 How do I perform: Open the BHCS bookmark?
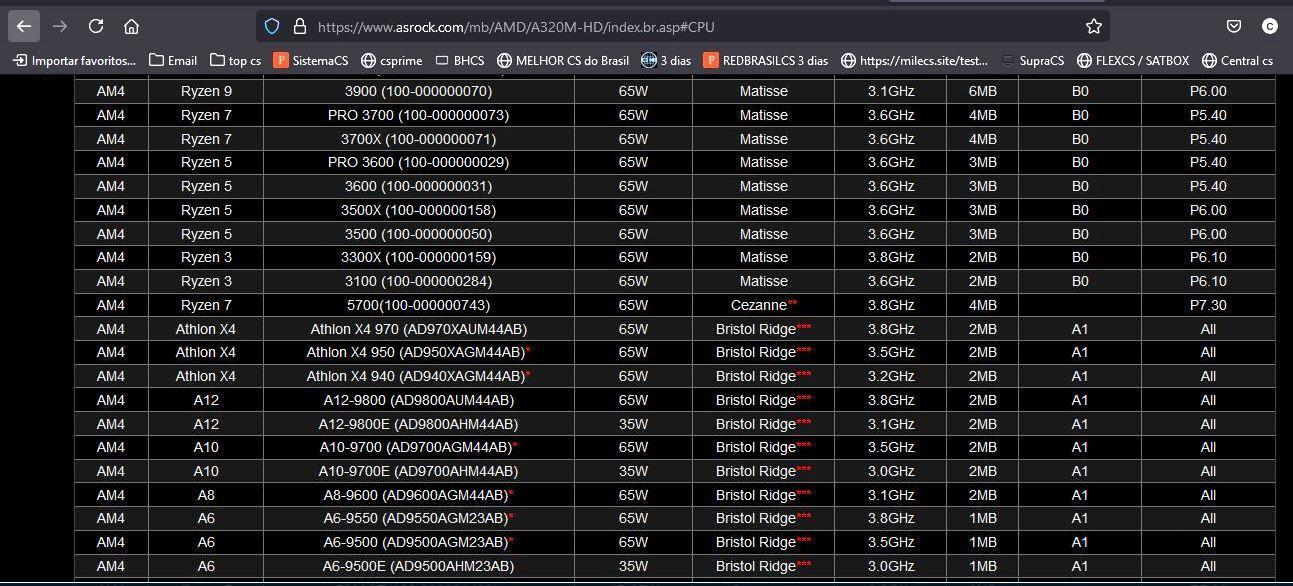tap(459, 60)
